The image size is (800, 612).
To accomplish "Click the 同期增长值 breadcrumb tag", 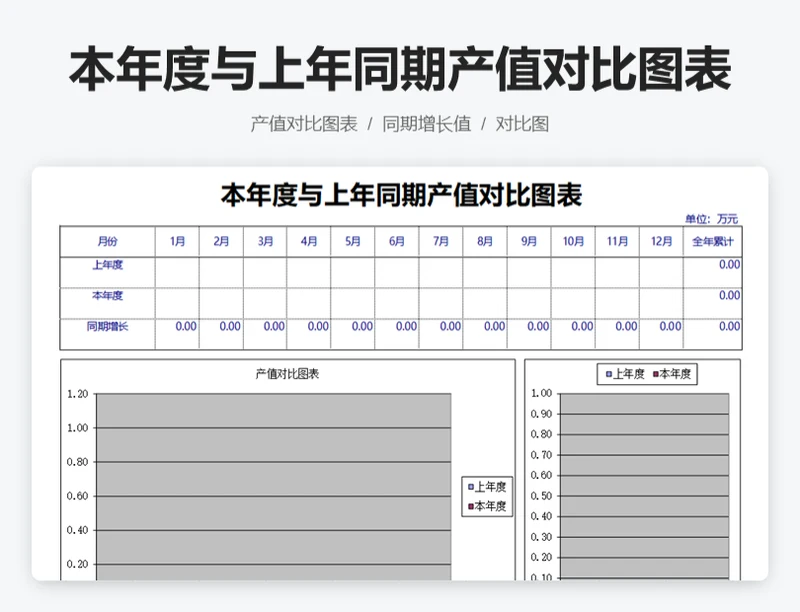I will point(427,124).
